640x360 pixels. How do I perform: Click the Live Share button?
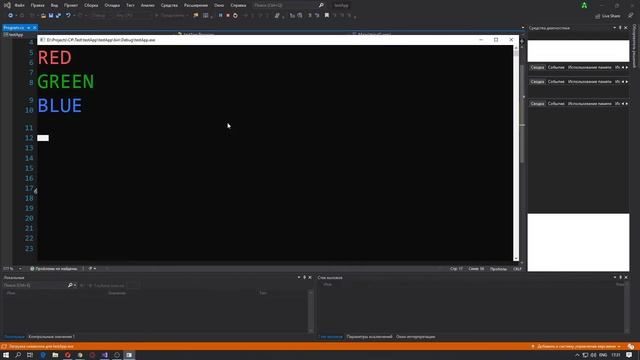[x=608, y=16]
